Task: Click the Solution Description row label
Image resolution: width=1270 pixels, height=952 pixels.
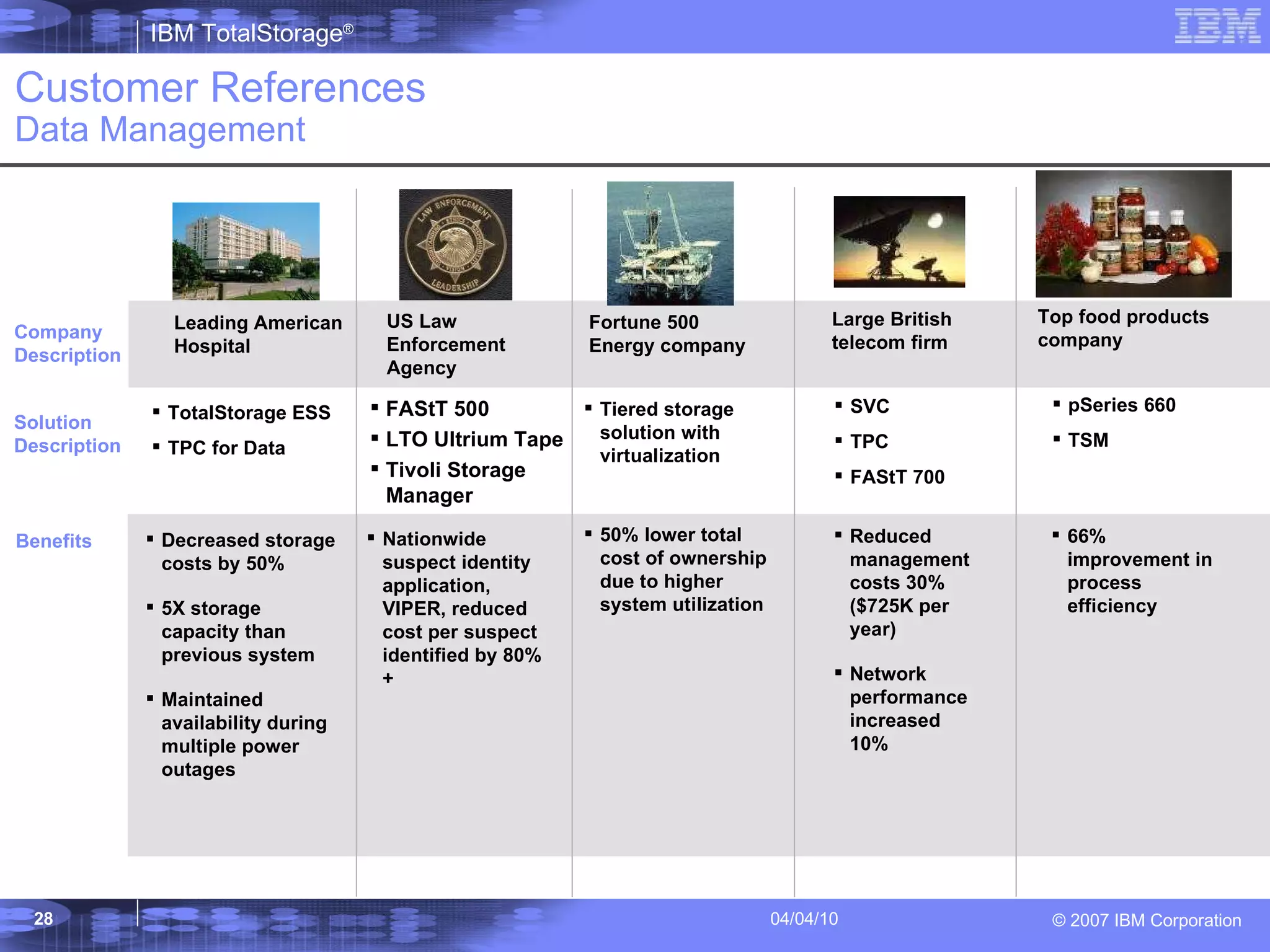Action: pyautogui.click(x=67, y=434)
